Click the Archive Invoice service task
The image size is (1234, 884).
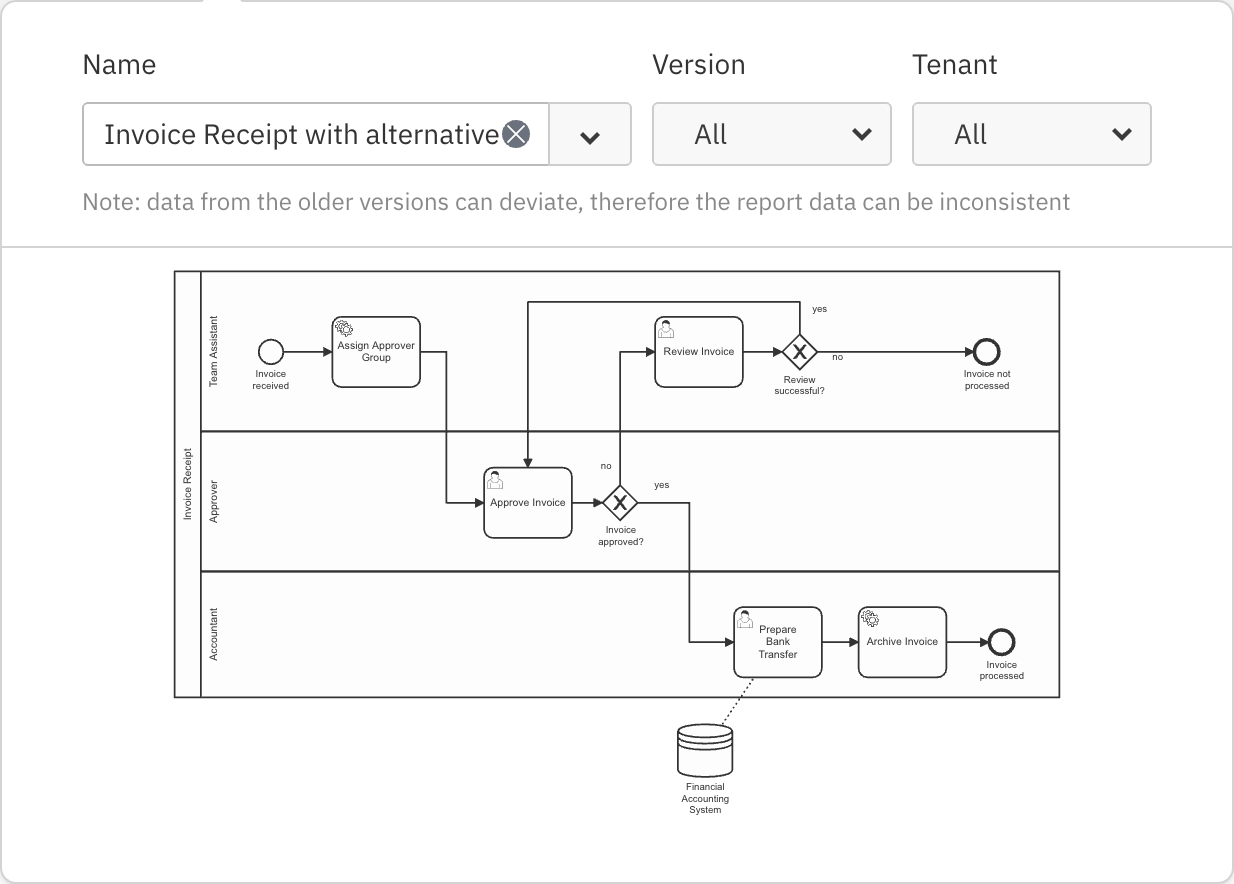coord(902,642)
